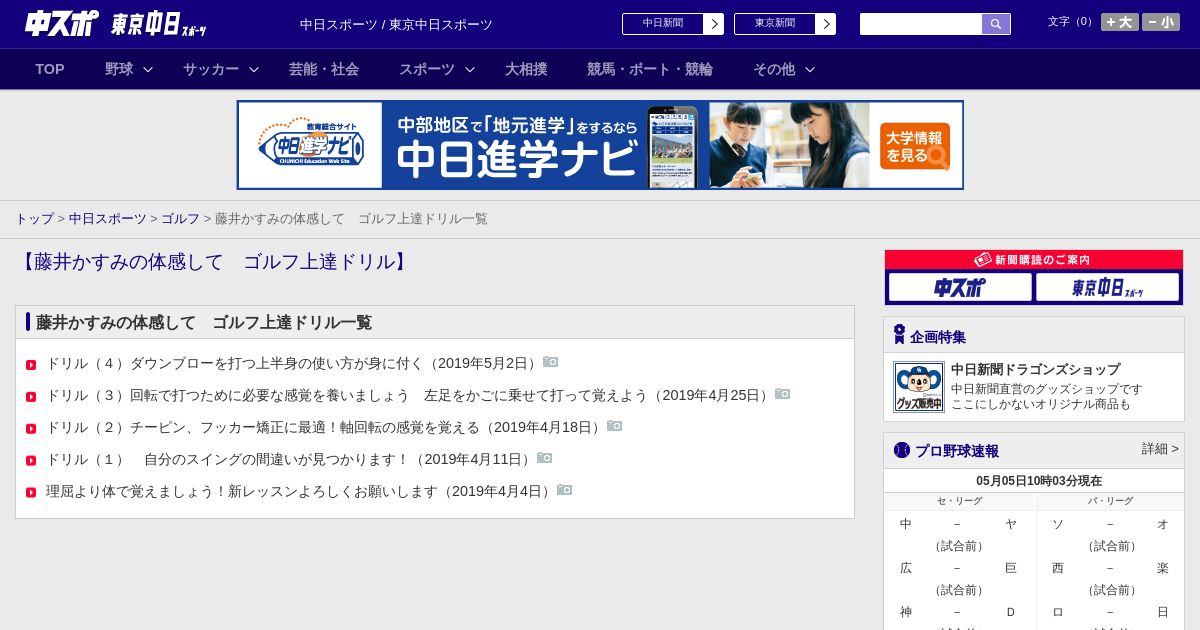Click red bullet icon of ドリル（２） row
Viewport: 1200px width, 630px height.
coord(31,429)
